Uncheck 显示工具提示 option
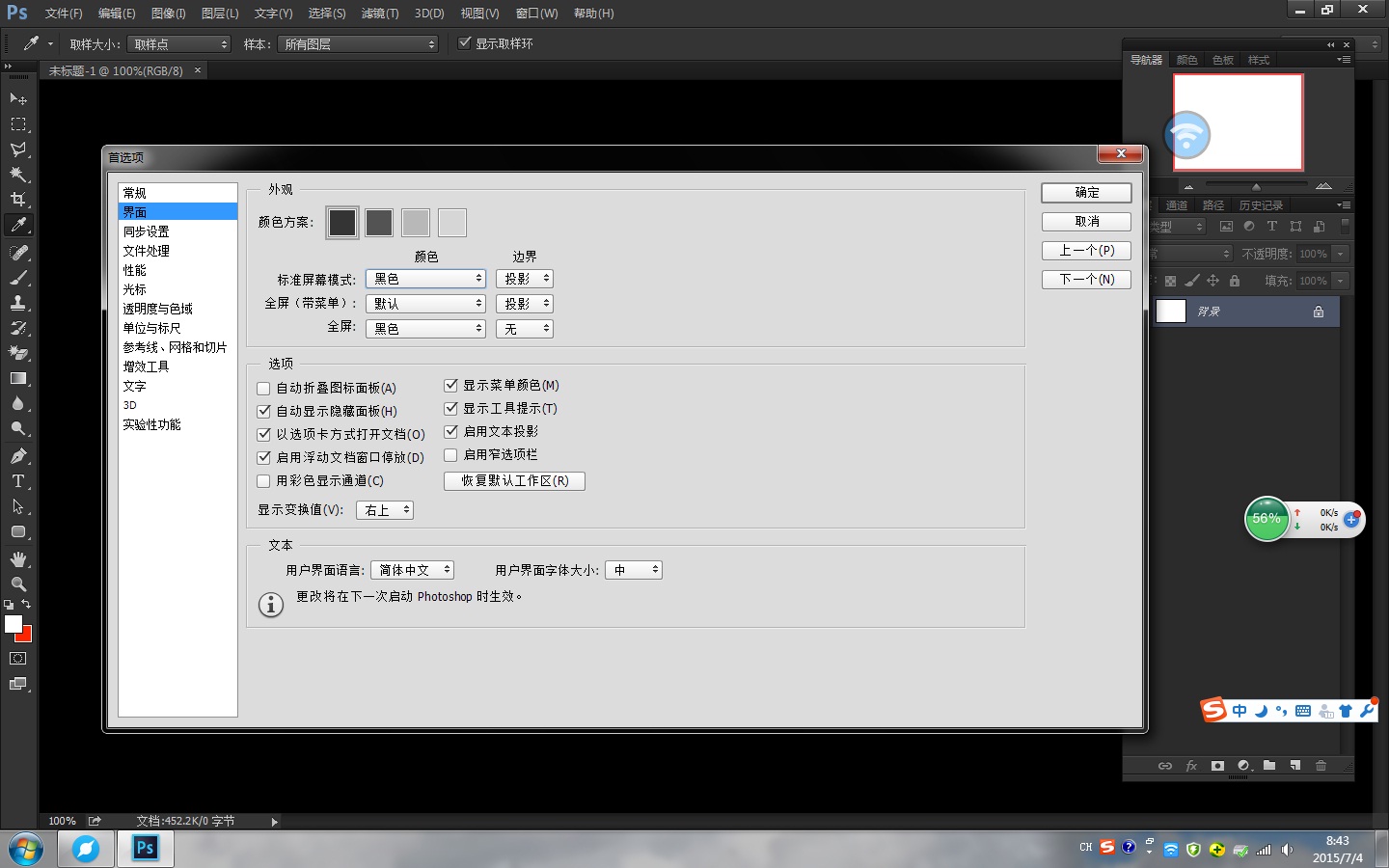 coord(450,409)
